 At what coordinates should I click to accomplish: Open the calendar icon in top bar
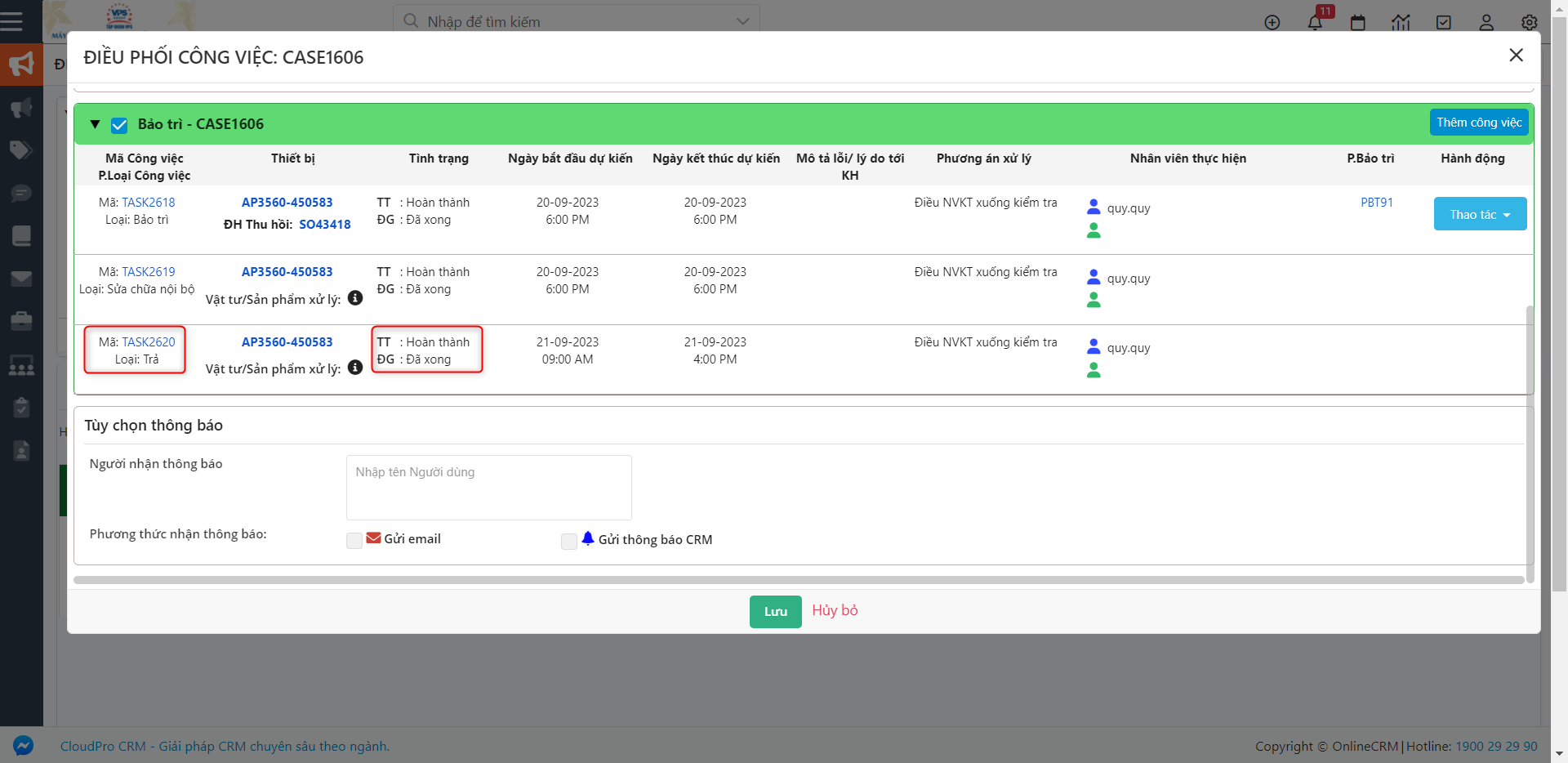1358,22
